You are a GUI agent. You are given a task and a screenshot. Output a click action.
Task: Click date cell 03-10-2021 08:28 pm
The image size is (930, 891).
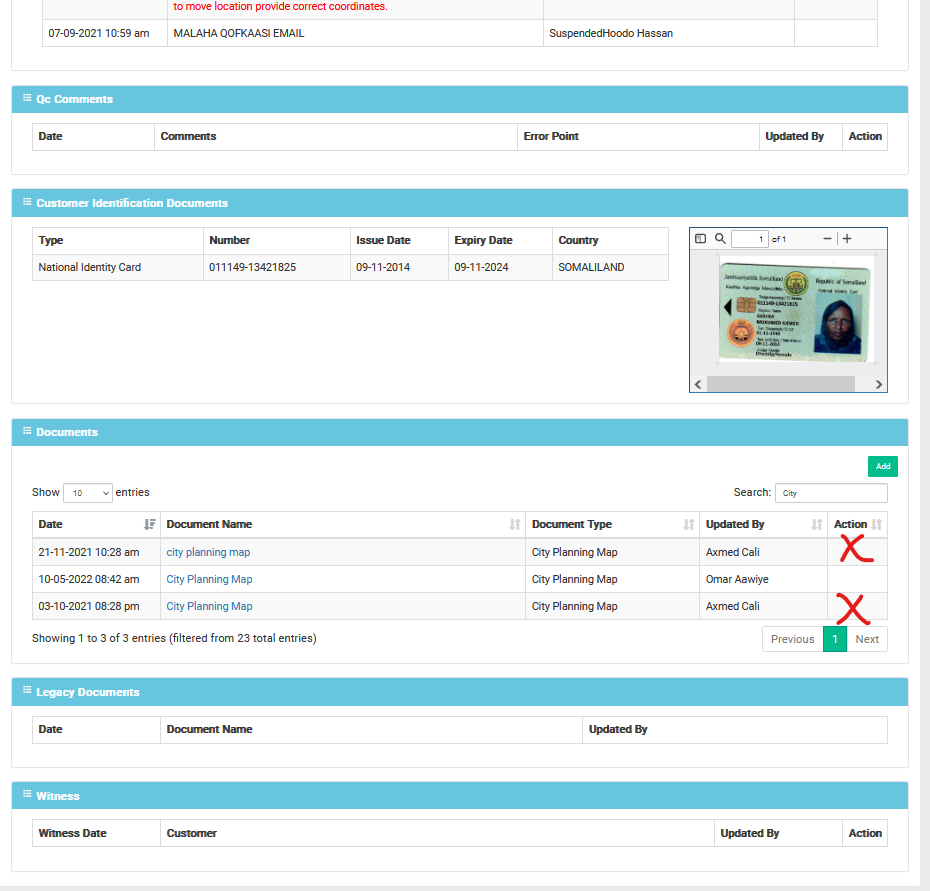tap(96, 606)
